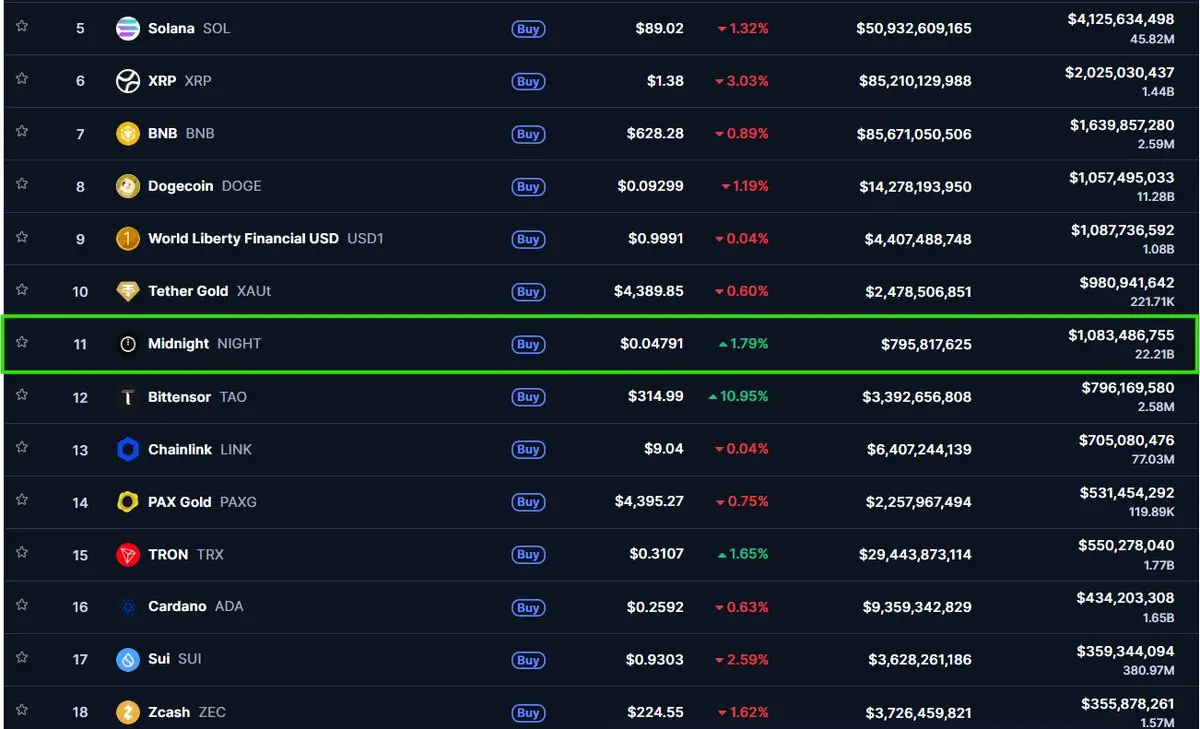
Task: Select XRP market cap $85,210,129,988
Action: point(915,81)
